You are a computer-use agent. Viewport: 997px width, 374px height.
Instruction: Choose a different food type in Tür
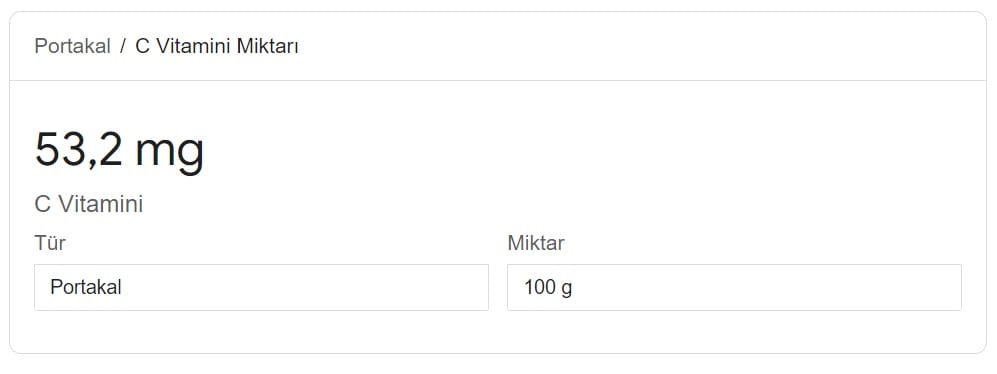(261, 287)
